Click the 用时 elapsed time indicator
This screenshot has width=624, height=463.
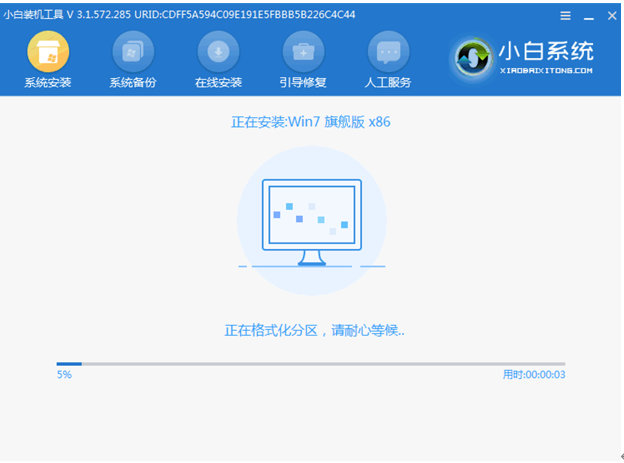[x=533, y=375]
